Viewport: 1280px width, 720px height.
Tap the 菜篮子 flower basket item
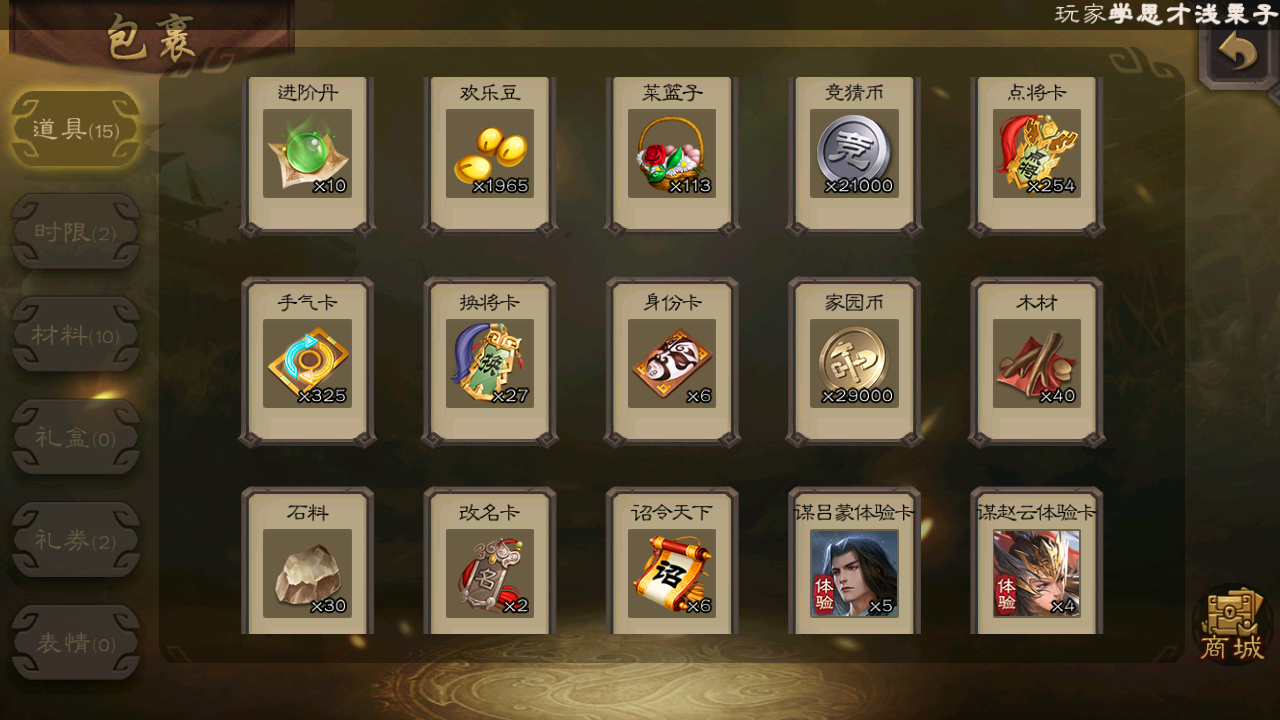click(672, 153)
